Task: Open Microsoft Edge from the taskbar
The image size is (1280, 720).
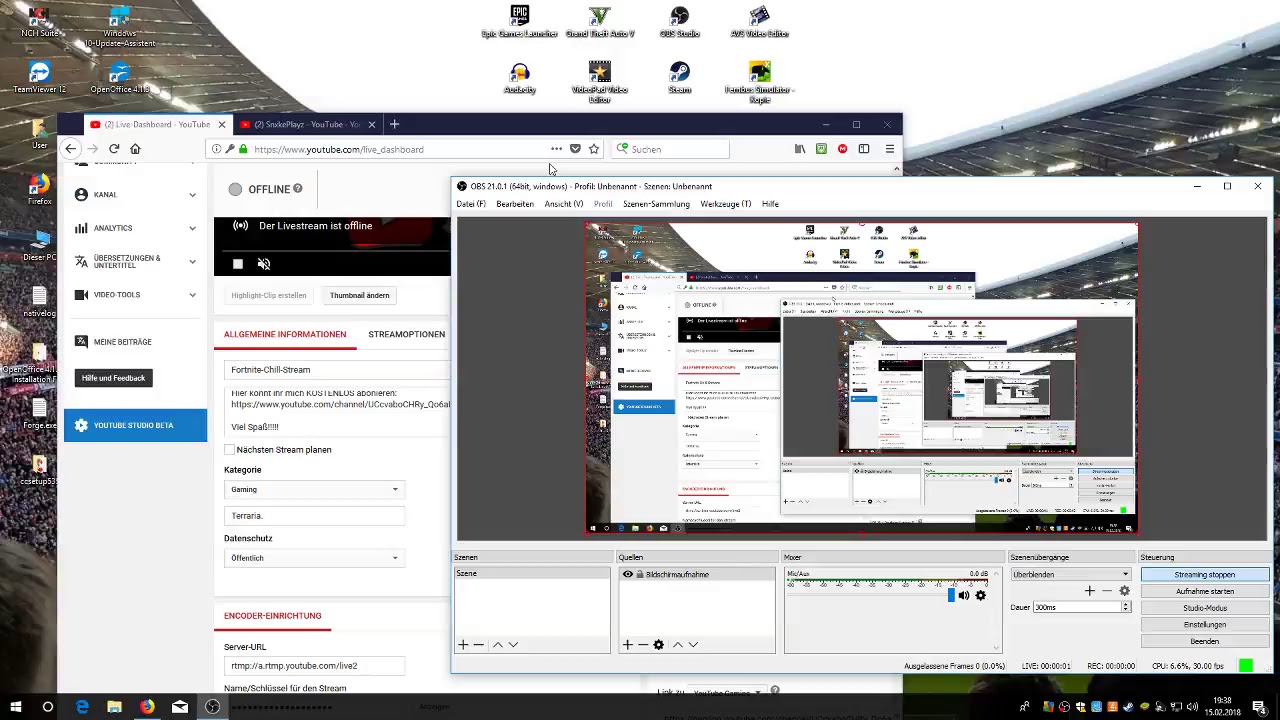Action: tap(82, 707)
